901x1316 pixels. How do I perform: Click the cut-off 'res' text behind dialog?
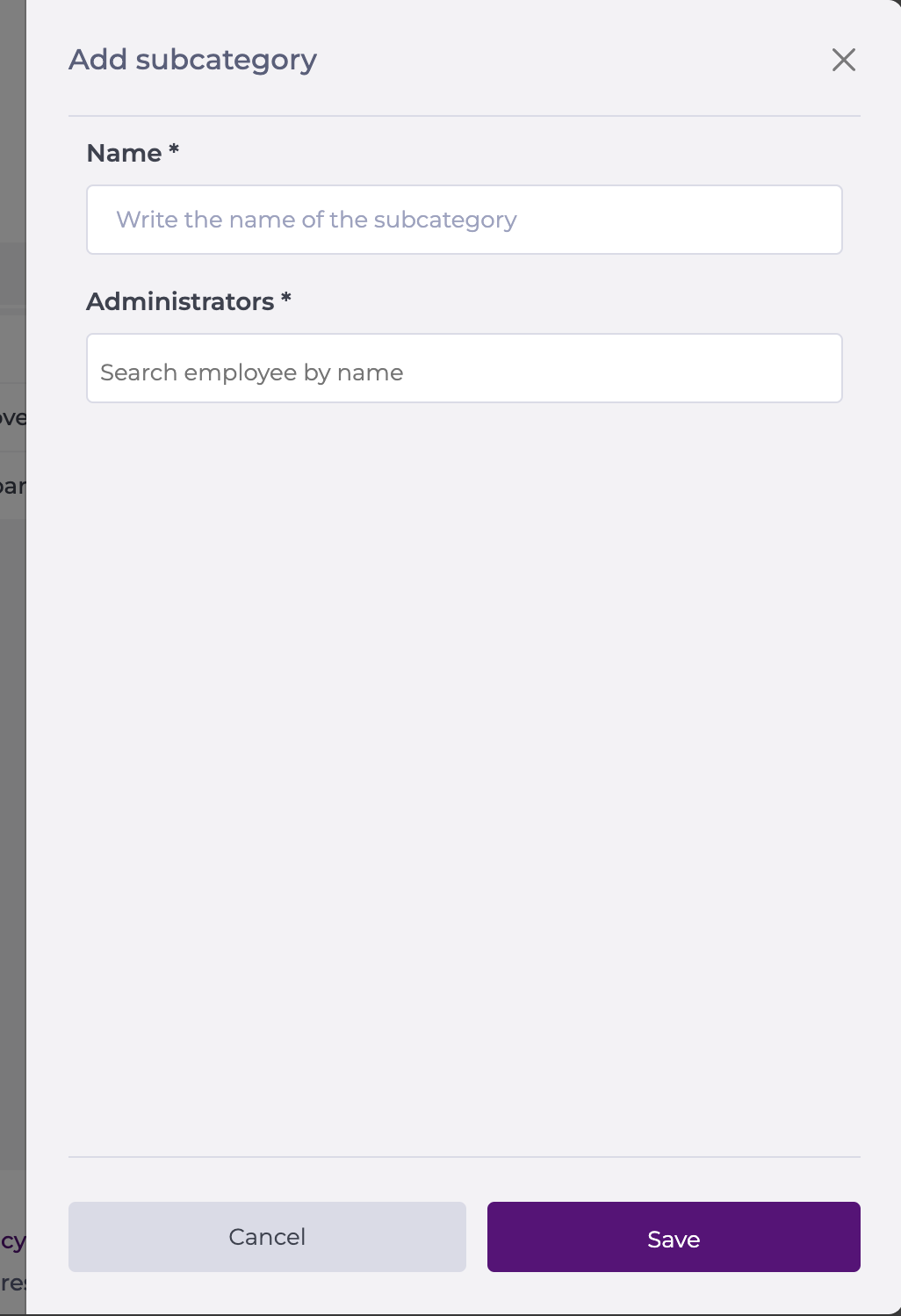click(12, 1283)
